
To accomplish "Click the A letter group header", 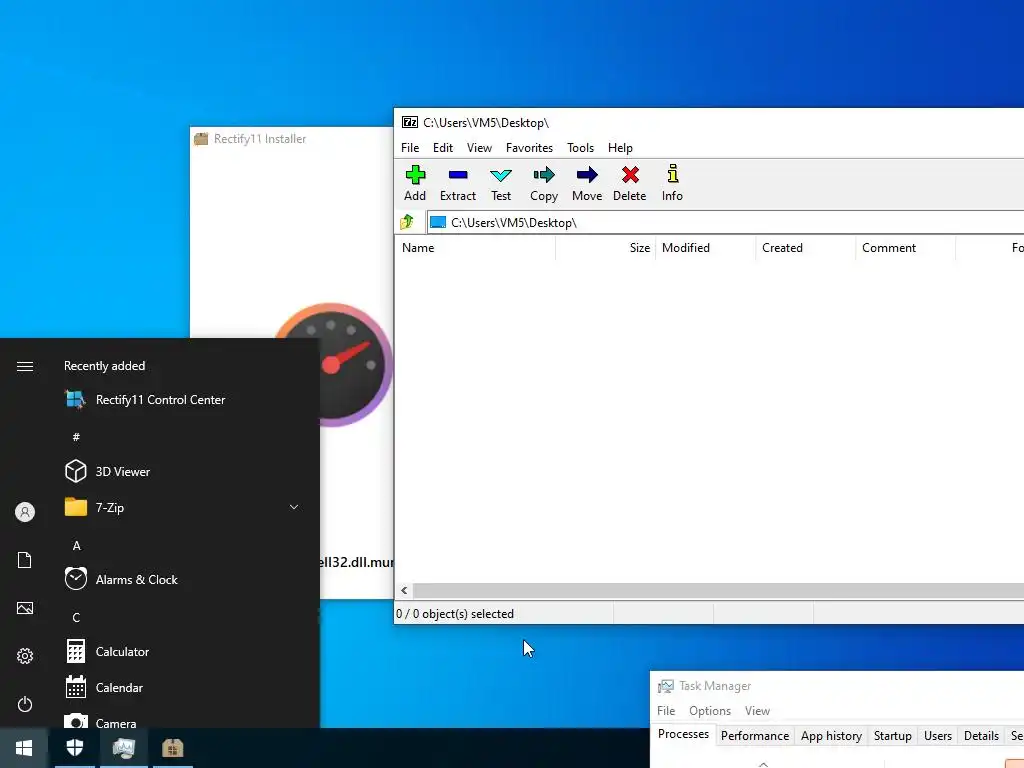I will point(76,546).
